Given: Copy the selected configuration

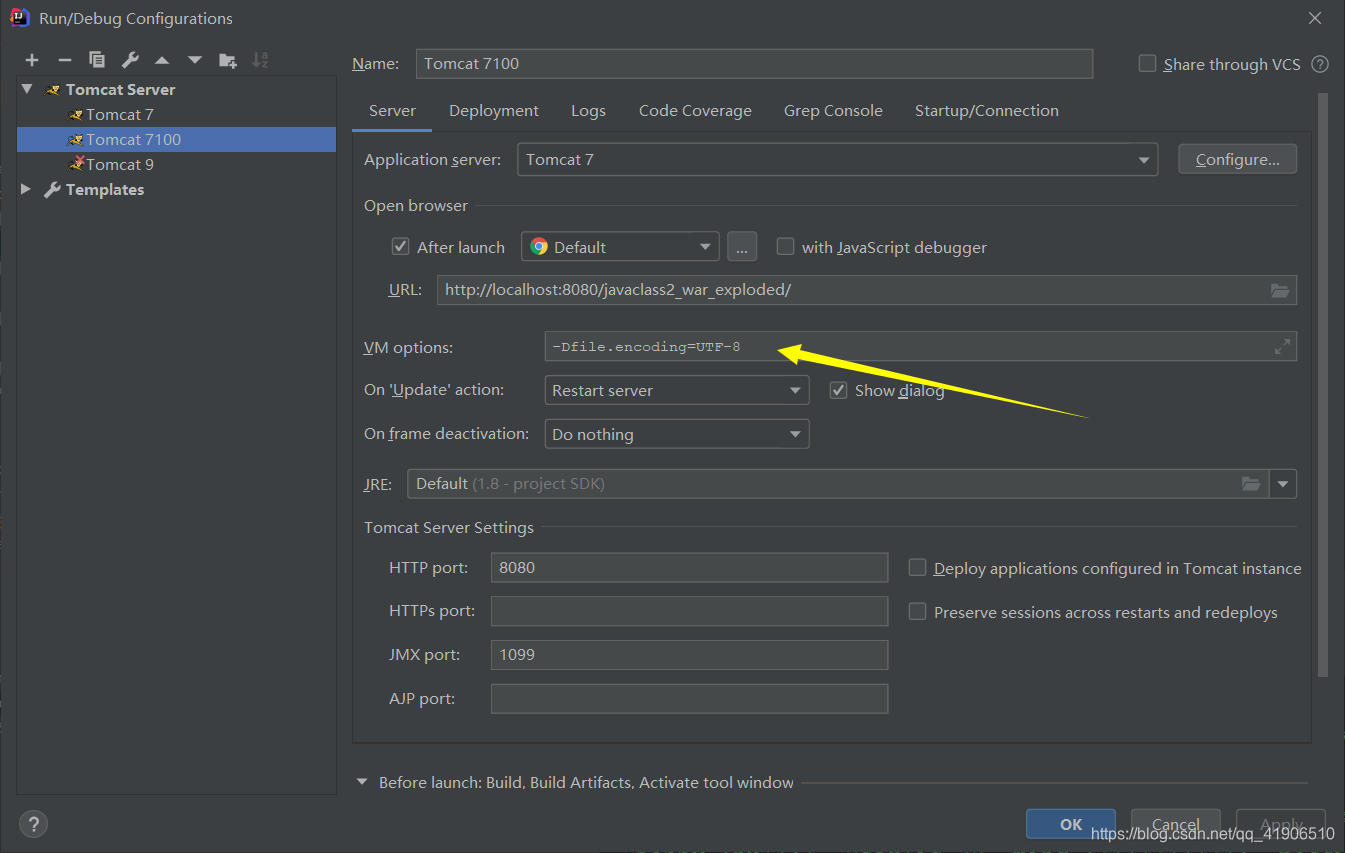Looking at the screenshot, I should (x=97, y=61).
